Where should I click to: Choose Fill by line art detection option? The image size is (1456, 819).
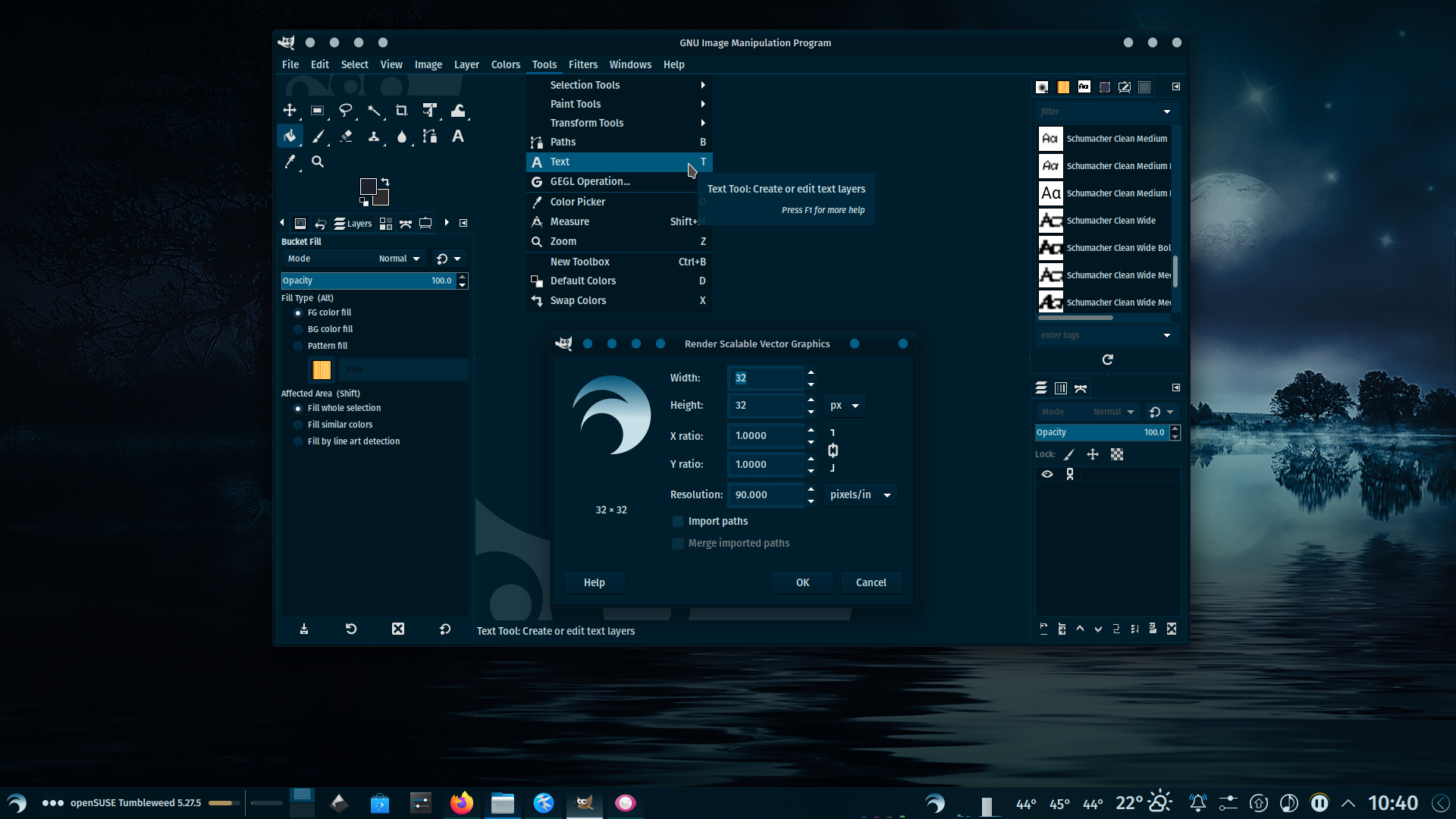(298, 441)
